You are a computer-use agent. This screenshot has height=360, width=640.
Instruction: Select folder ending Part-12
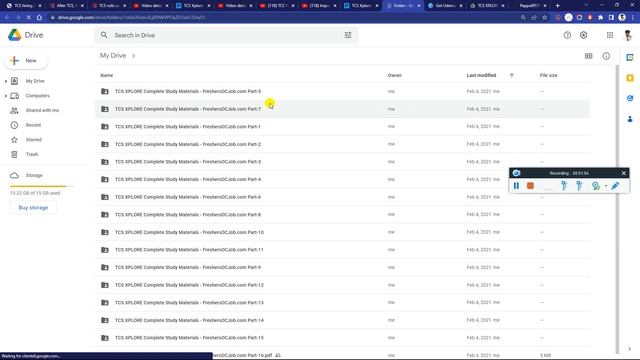(x=342, y=285)
